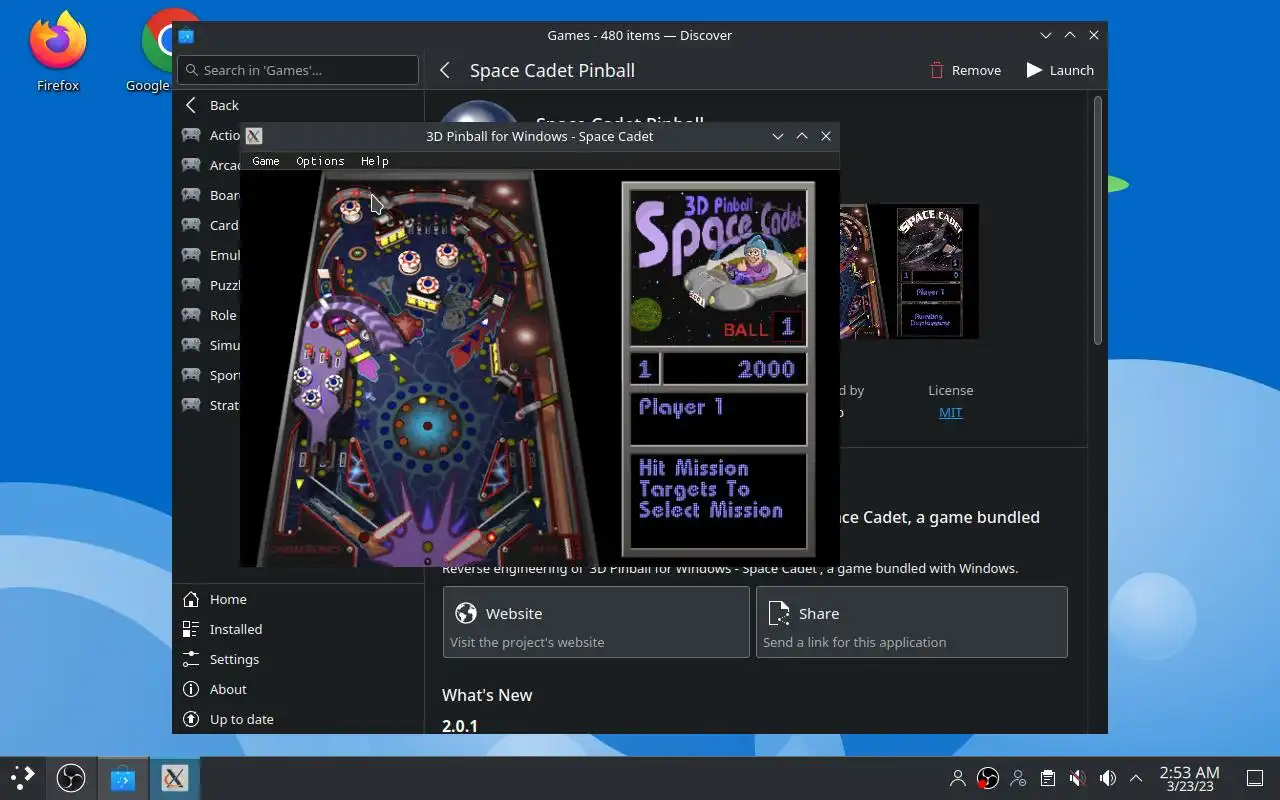Click the Up to date arrow icon
The width and height of the screenshot is (1280, 800).
pos(191,719)
